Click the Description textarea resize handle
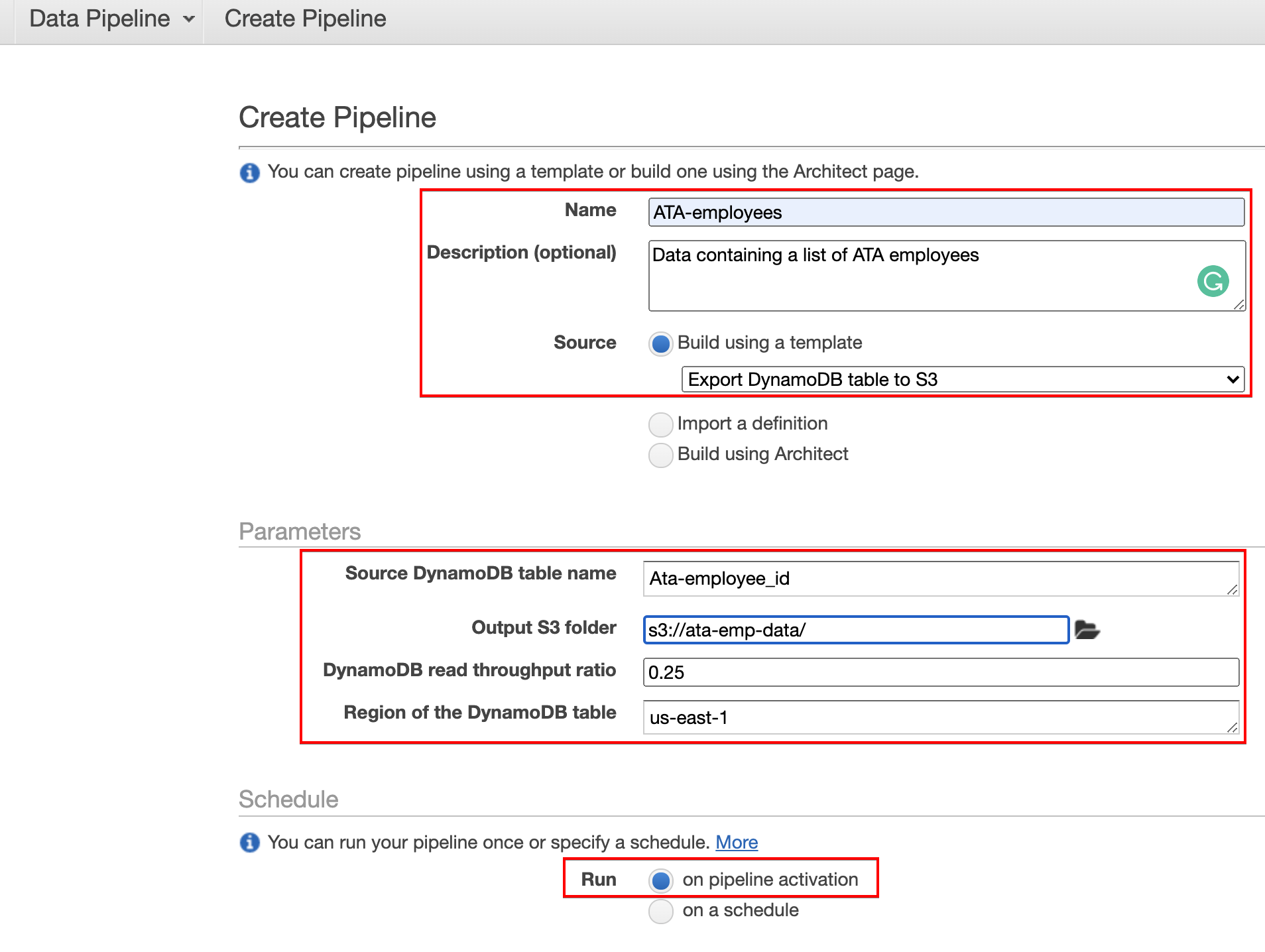Image resolution: width=1265 pixels, height=952 pixels. point(1238,304)
